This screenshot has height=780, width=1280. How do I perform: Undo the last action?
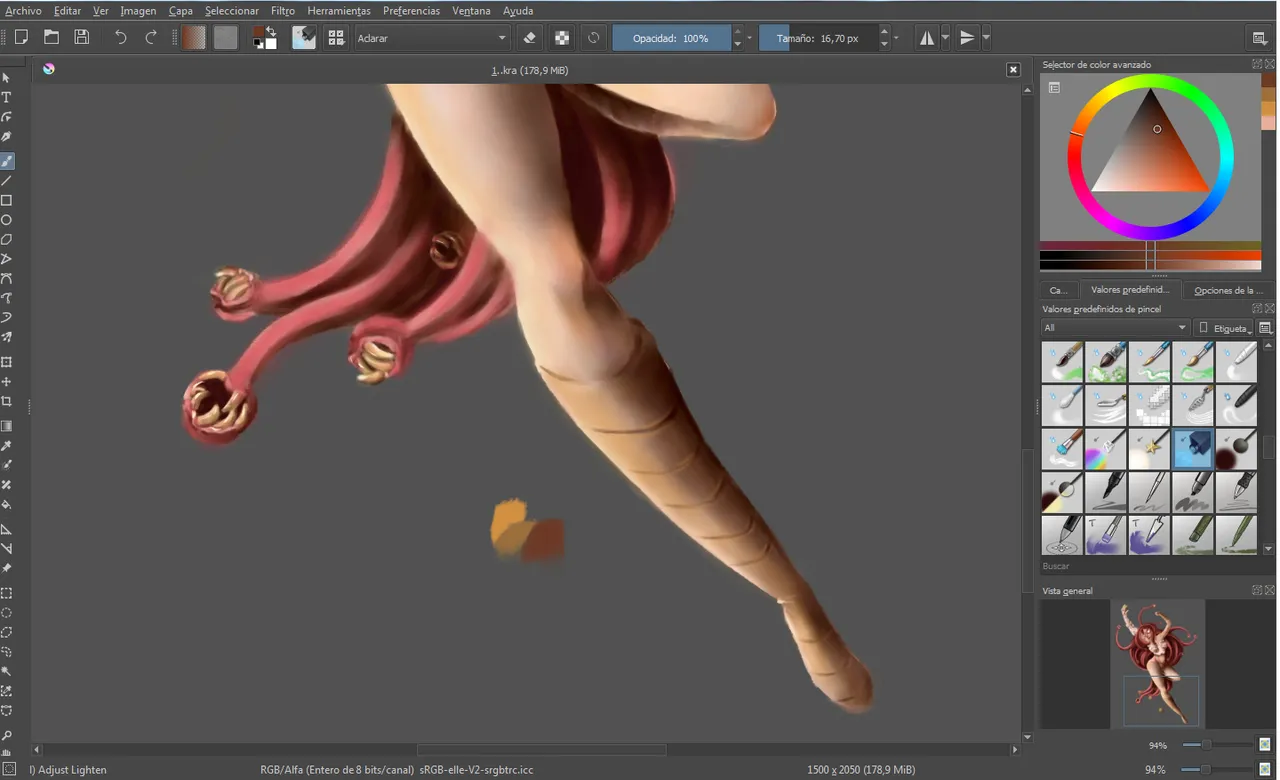[x=120, y=38]
